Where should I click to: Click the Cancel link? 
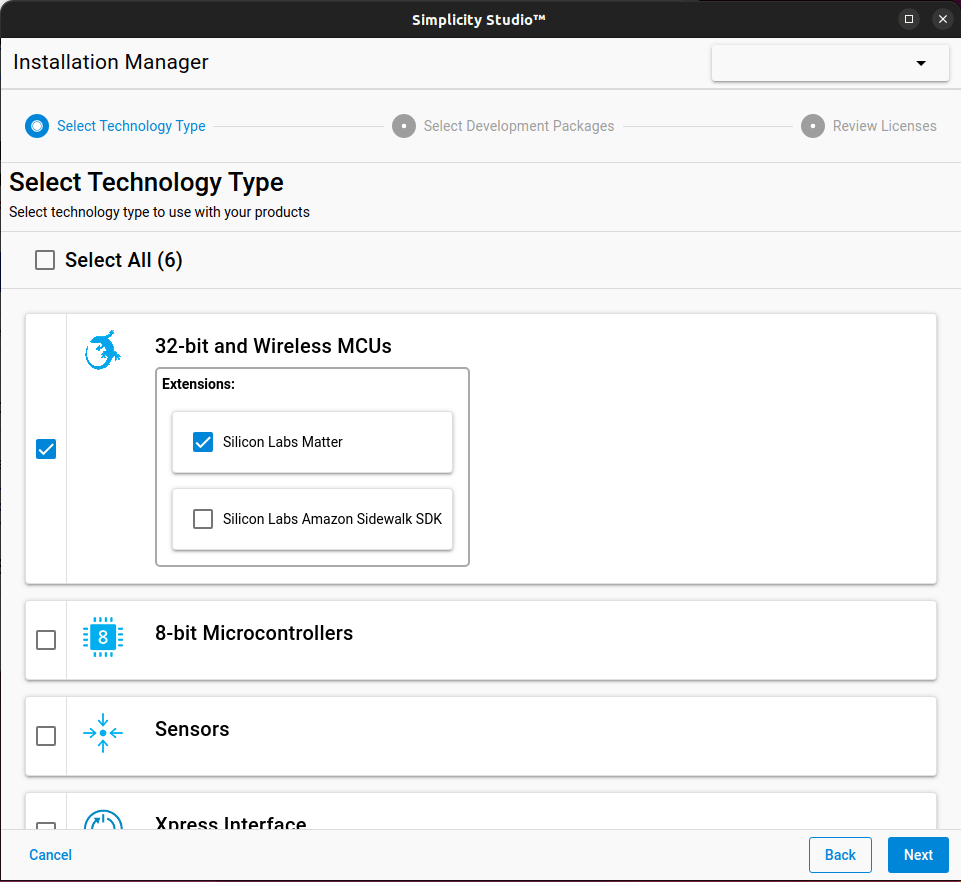point(51,855)
